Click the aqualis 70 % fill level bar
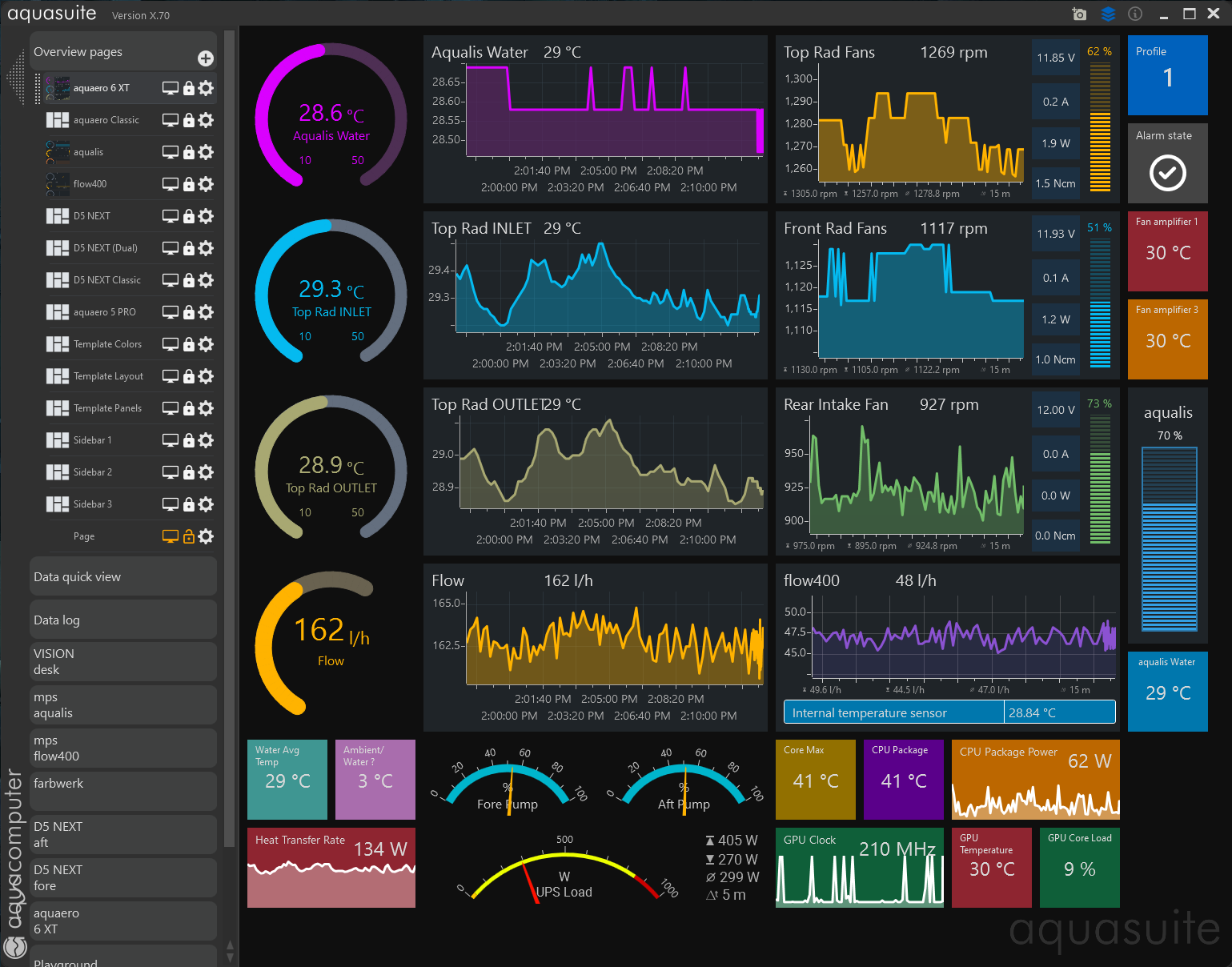 point(1169,540)
